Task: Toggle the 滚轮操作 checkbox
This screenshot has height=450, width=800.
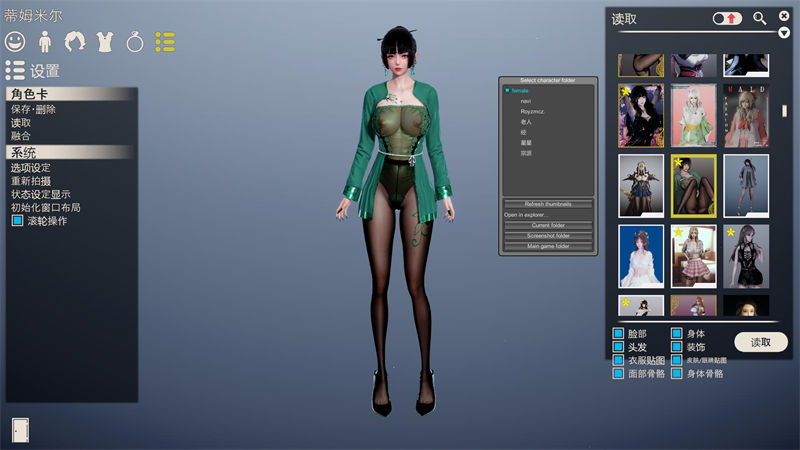Action: point(17,221)
